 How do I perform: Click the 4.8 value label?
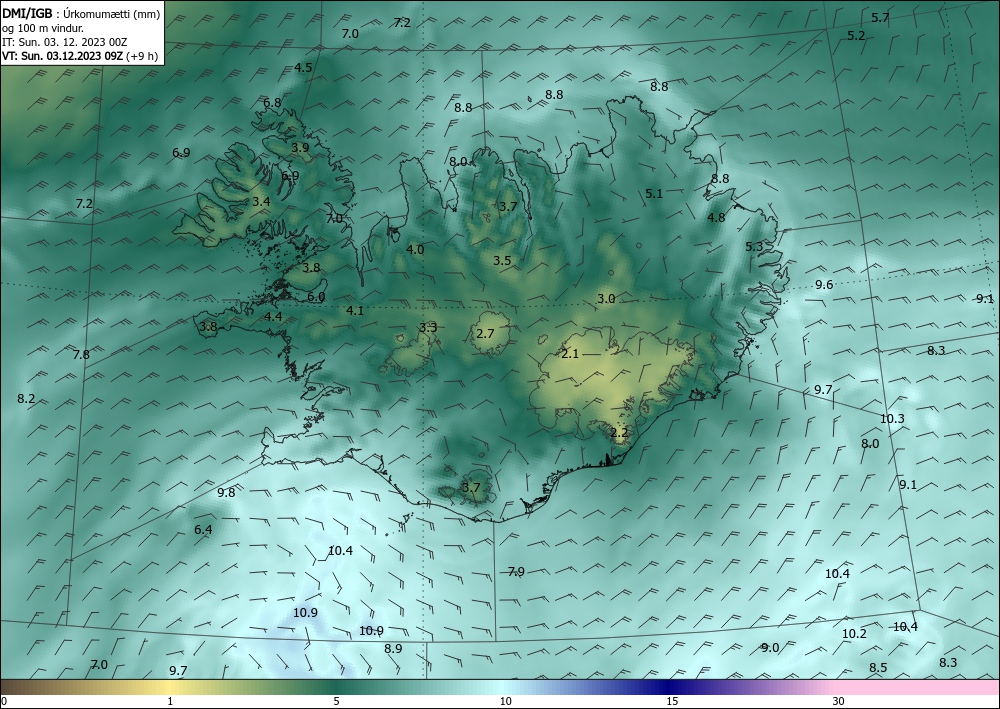717,217
